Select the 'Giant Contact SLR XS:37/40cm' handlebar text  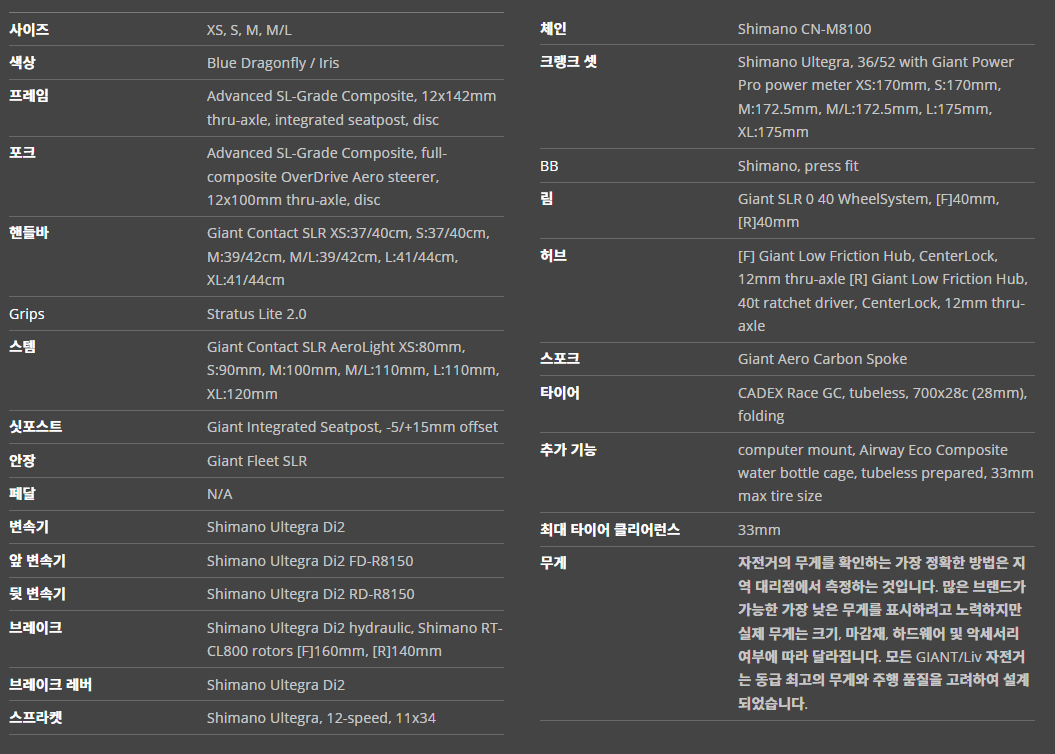coord(348,256)
